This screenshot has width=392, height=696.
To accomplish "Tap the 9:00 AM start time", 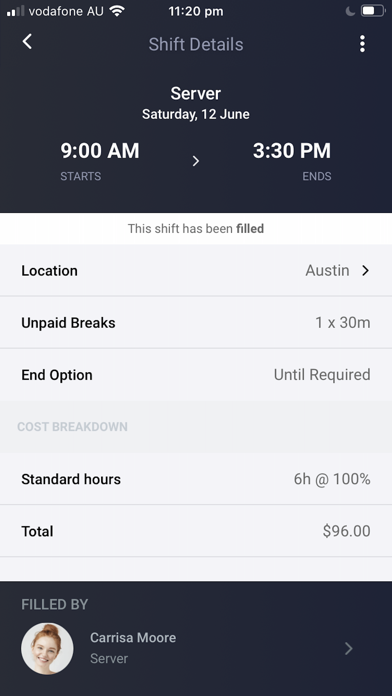I will coord(100,151).
